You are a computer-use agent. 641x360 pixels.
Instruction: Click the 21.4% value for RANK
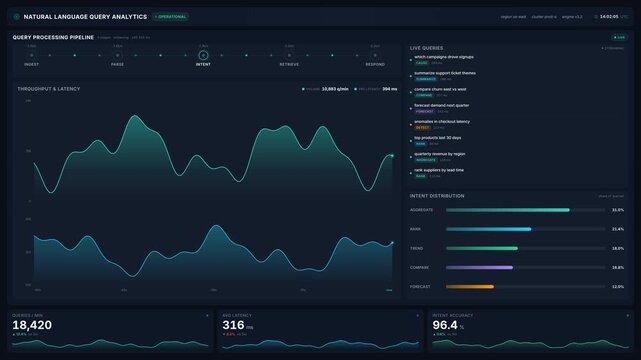[x=618, y=229]
